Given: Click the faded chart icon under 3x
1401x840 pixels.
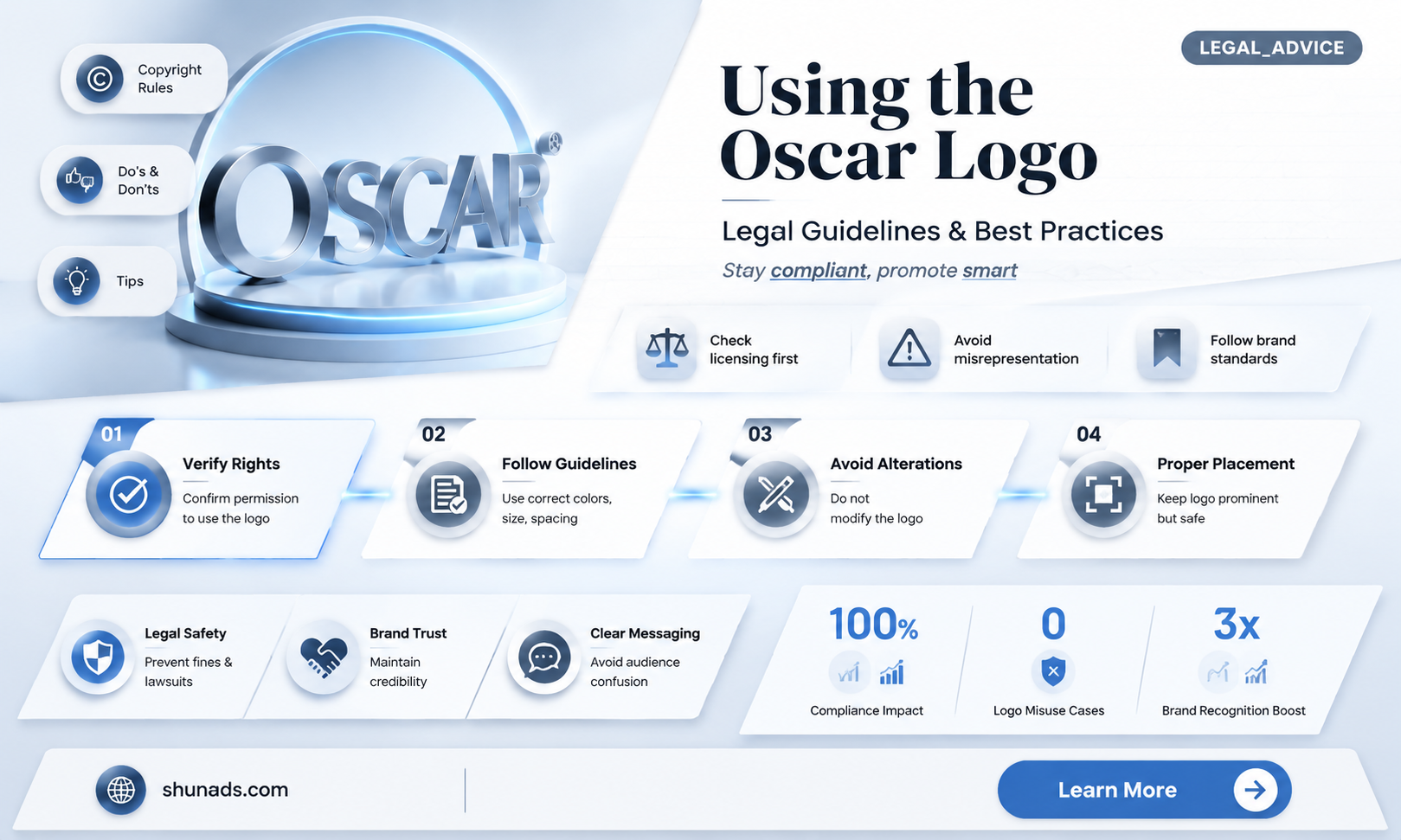Looking at the screenshot, I should click(x=1218, y=672).
